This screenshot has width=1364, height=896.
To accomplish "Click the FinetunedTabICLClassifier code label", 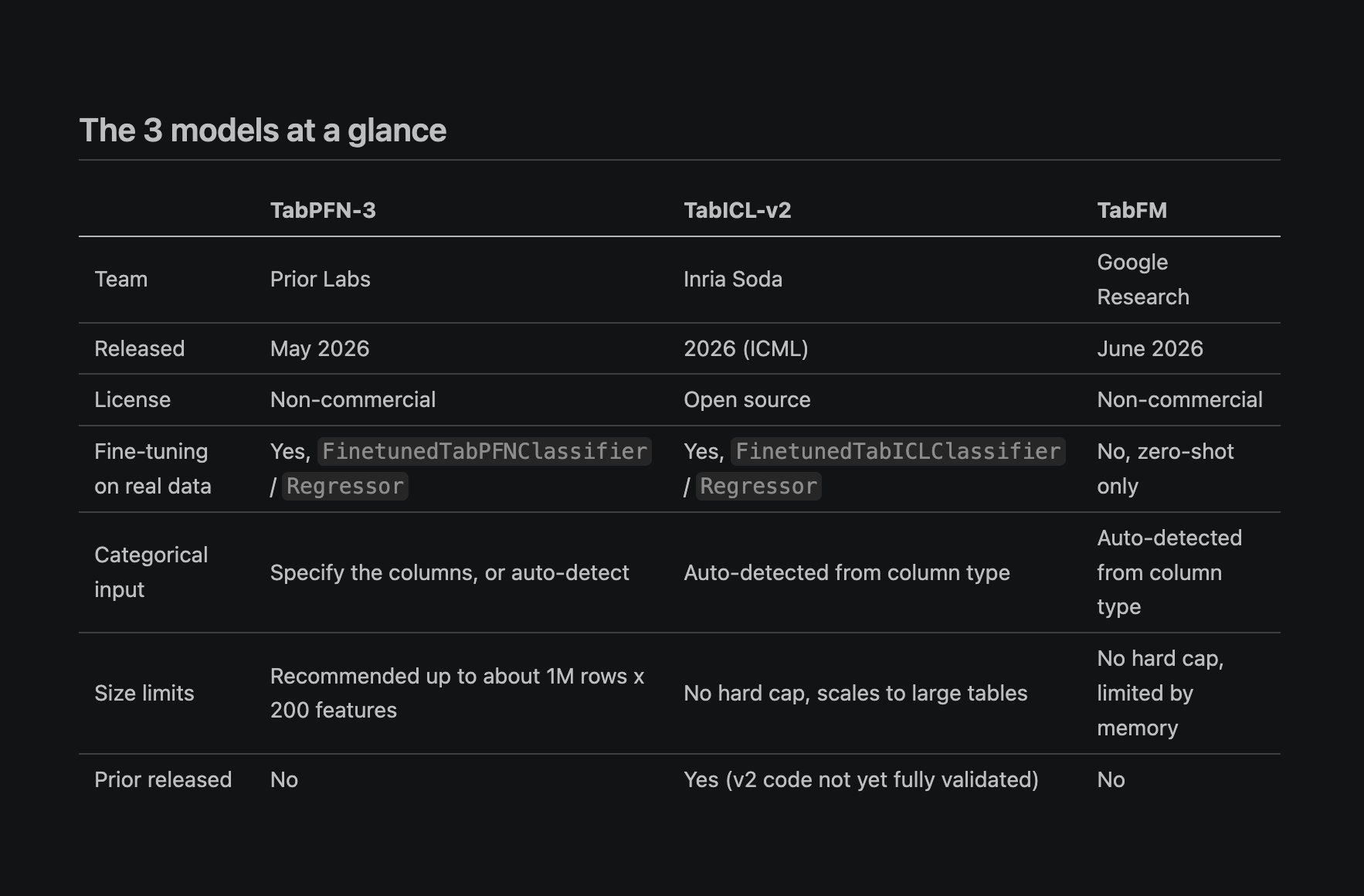I will pos(898,451).
